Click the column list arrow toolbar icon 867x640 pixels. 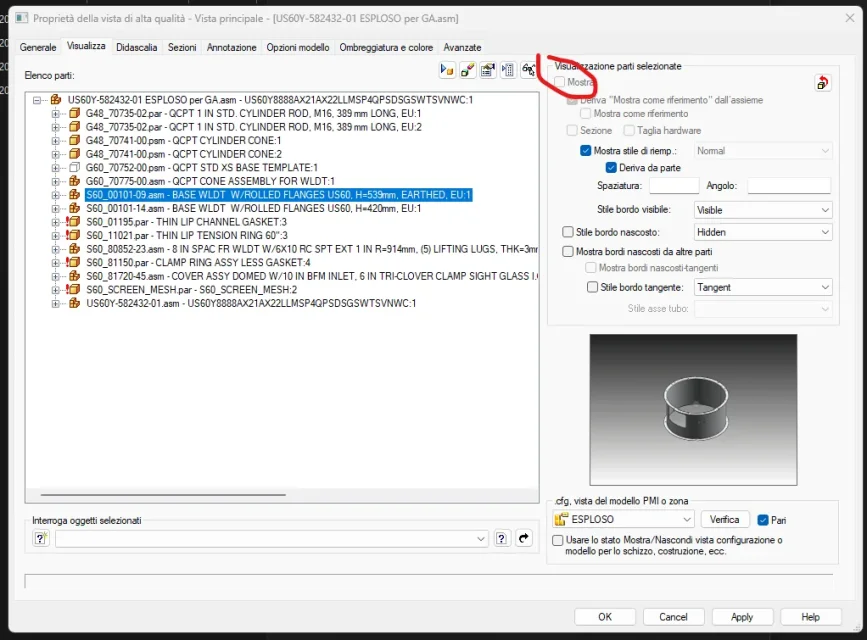click(x=508, y=70)
